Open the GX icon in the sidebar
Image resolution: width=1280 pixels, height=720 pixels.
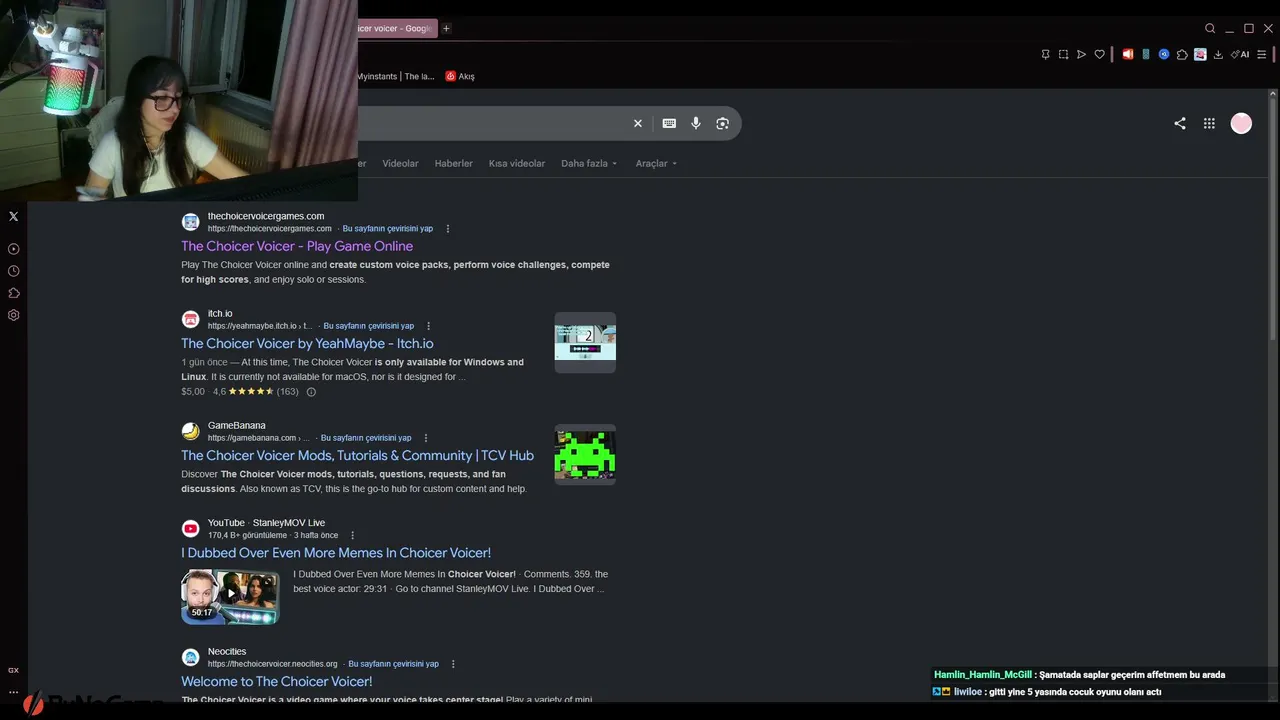pyautogui.click(x=13, y=670)
